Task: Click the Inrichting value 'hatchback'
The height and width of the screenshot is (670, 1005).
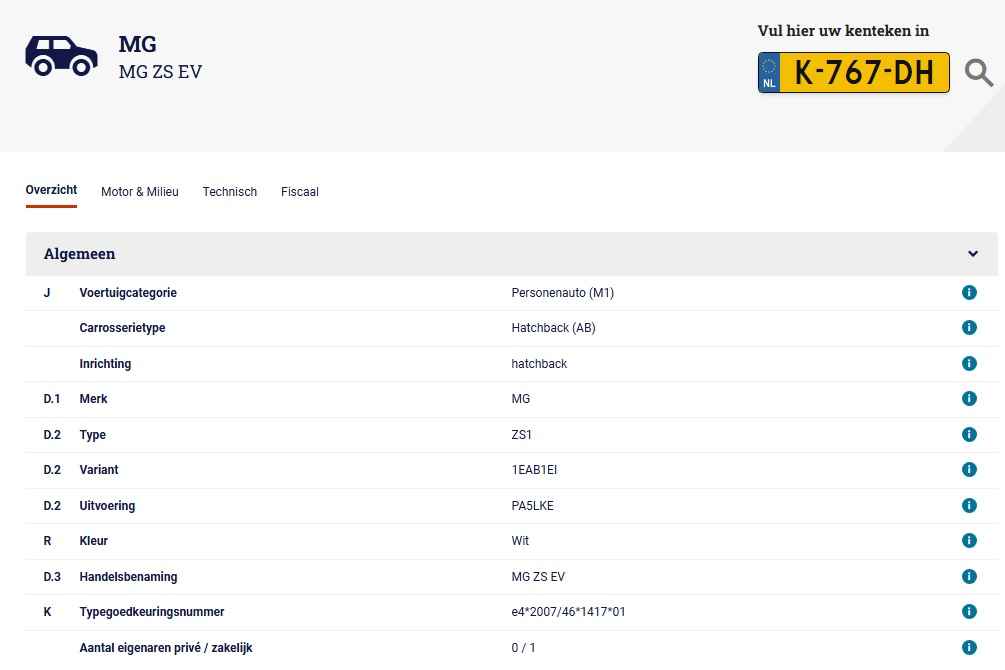Action: (x=539, y=364)
